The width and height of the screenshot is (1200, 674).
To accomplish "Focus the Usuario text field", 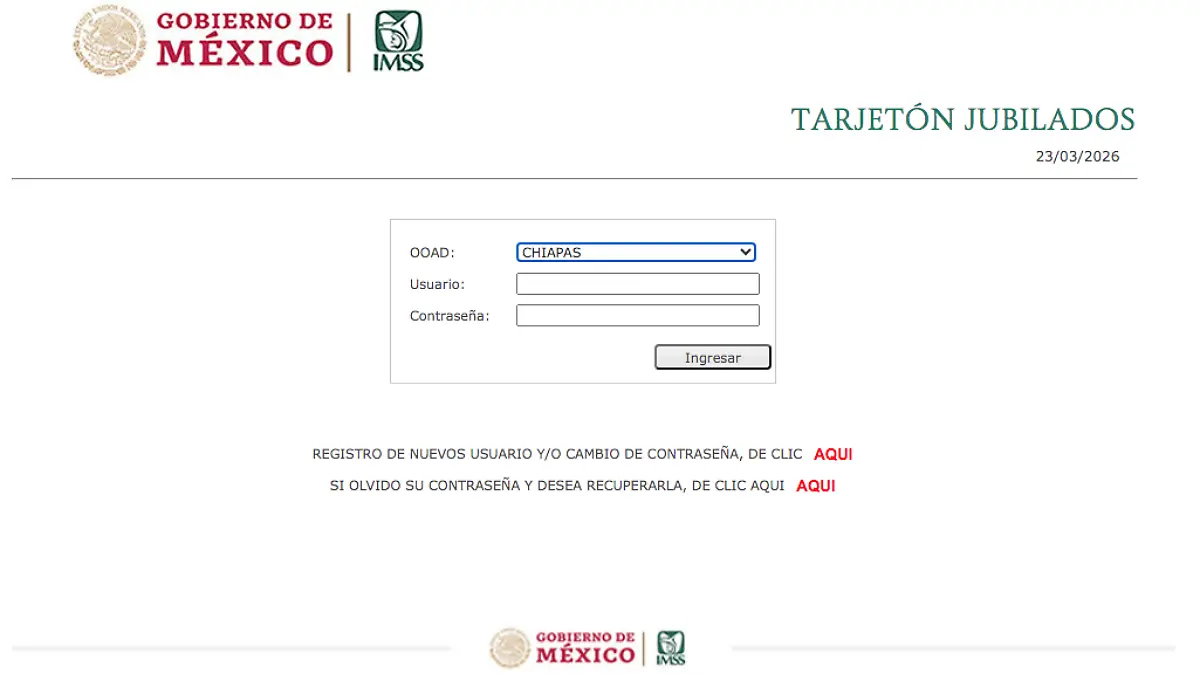I will (x=637, y=284).
